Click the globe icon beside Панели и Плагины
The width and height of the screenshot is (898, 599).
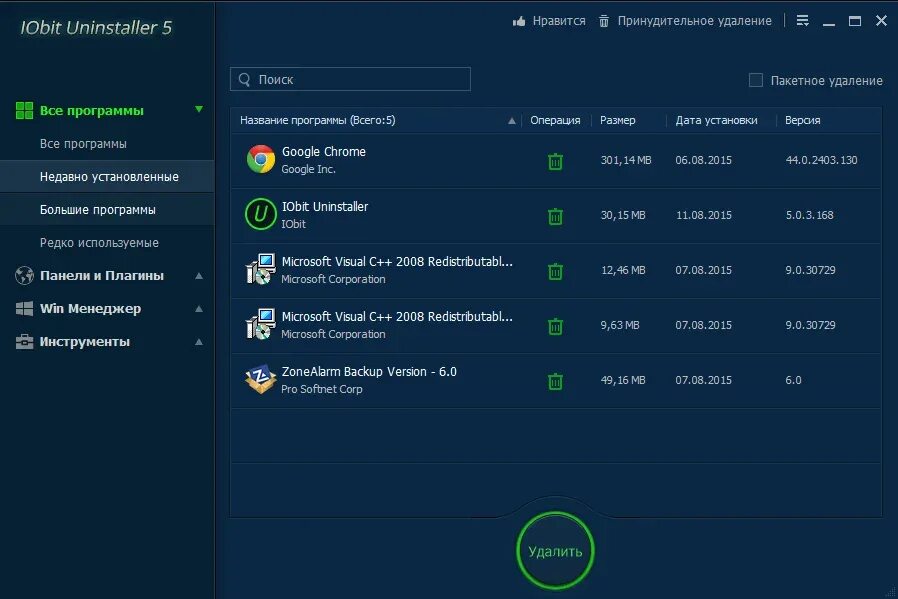(24, 275)
